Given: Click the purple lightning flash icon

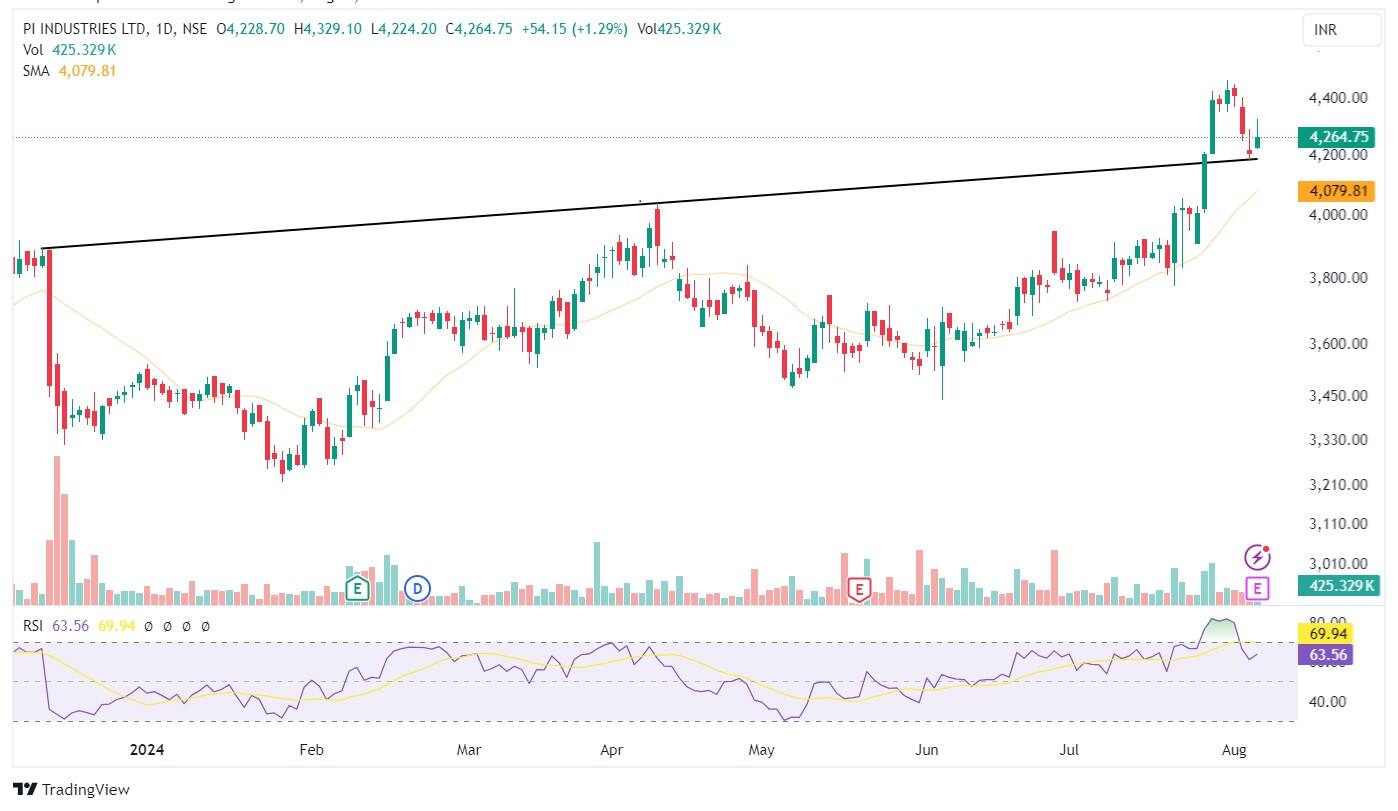Looking at the screenshot, I should [x=1258, y=556].
